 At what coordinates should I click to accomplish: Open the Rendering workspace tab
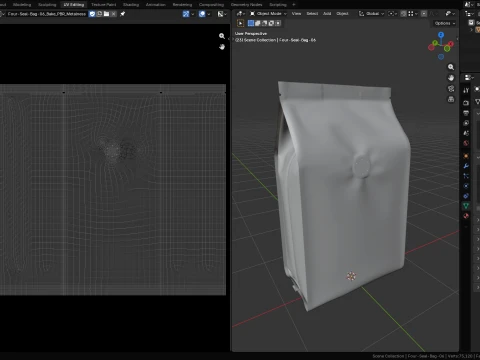(x=182, y=5)
